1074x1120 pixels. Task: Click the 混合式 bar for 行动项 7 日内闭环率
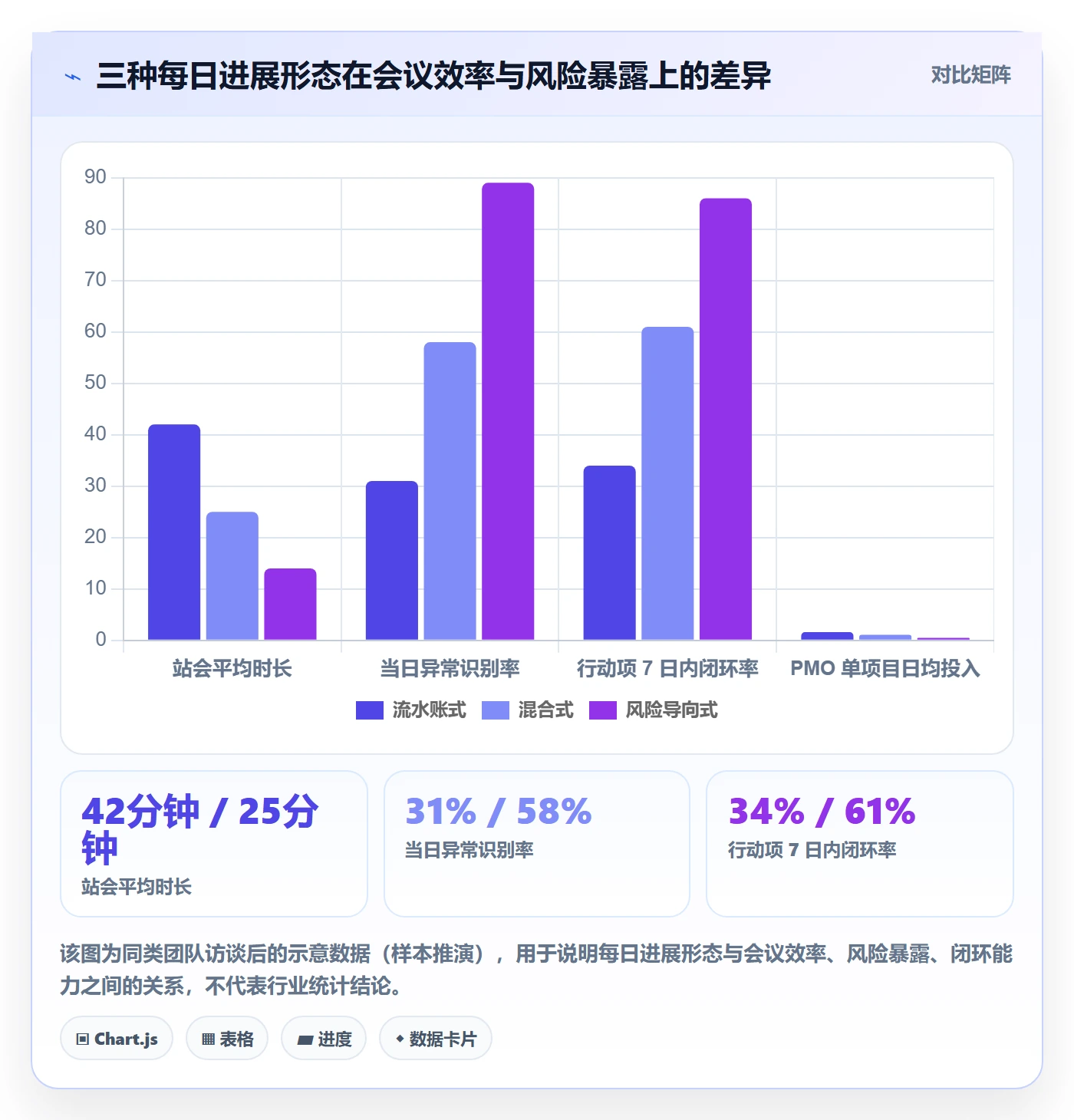(667, 483)
